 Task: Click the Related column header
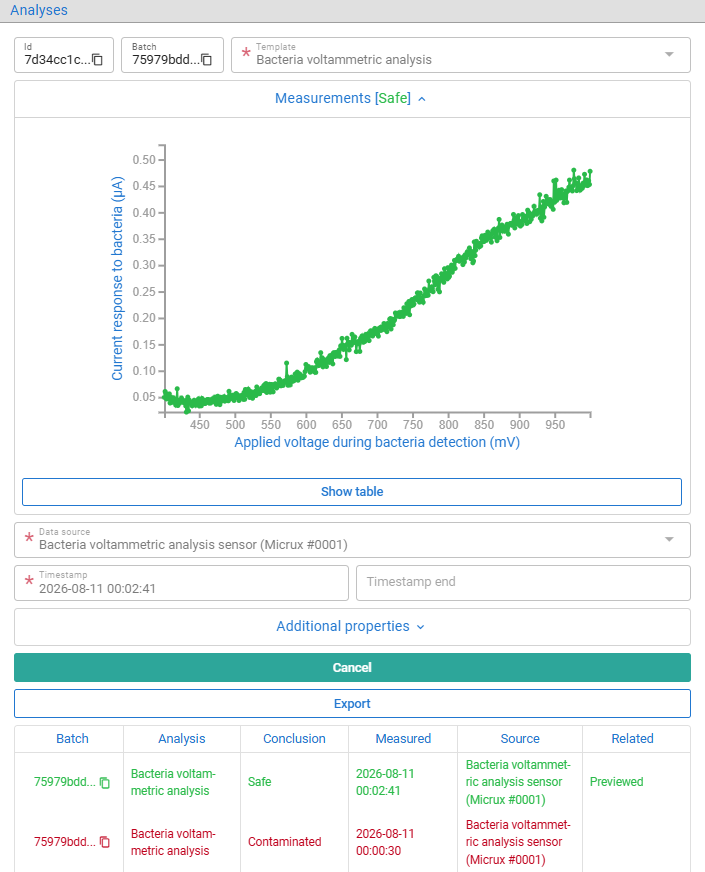632,739
